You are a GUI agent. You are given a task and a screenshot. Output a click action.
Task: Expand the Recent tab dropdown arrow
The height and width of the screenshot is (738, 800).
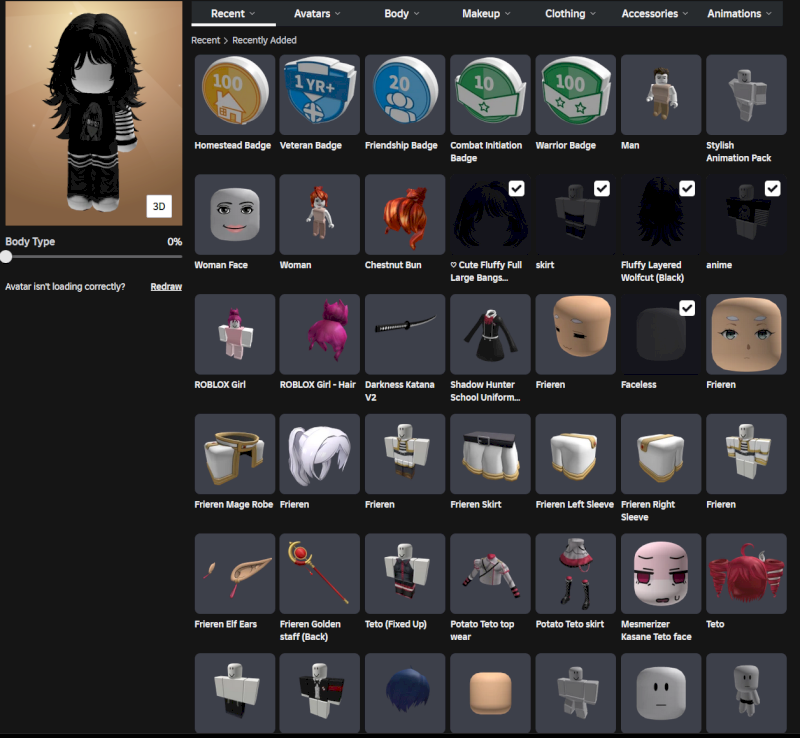[x=253, y=14]
